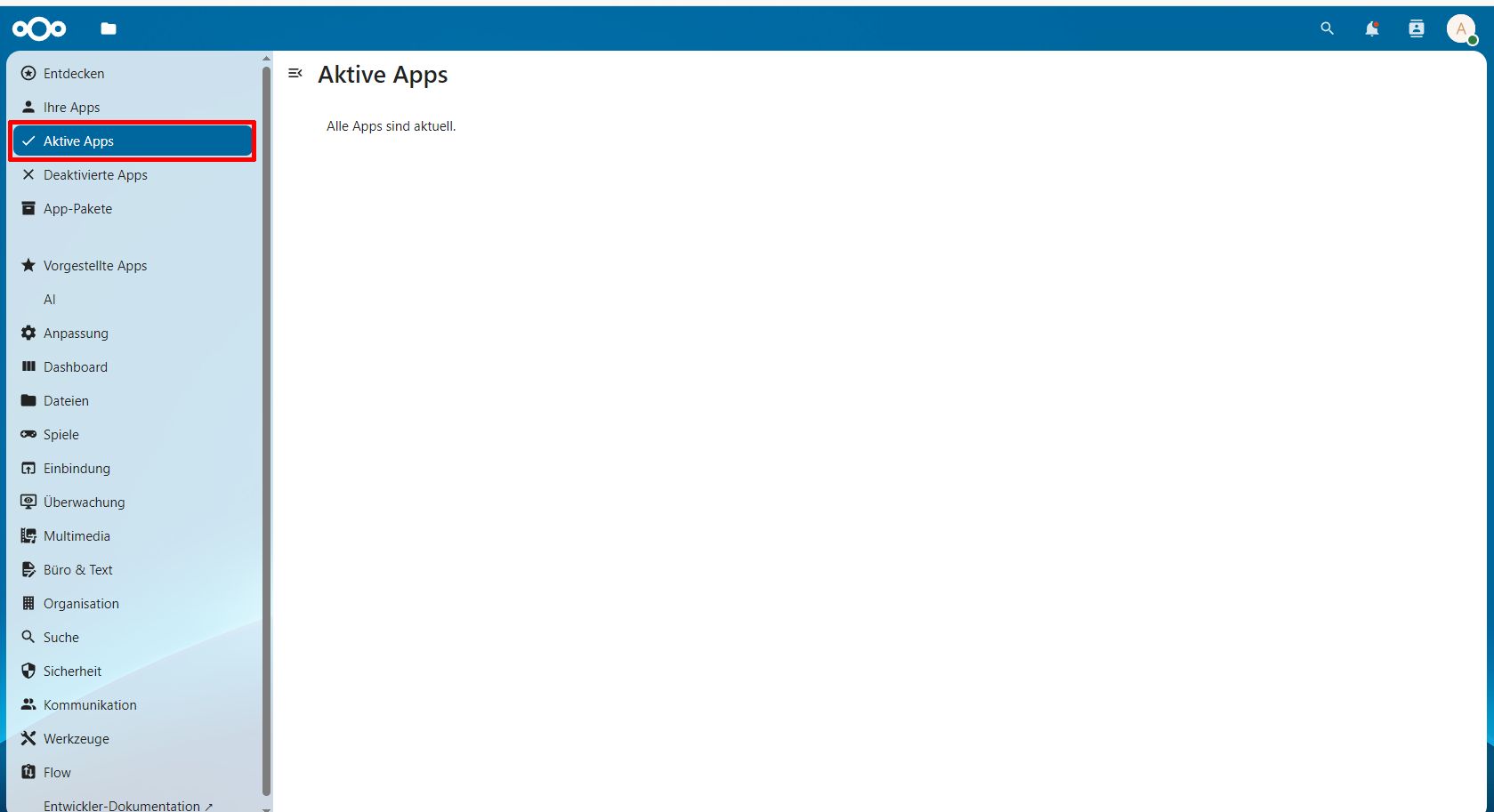Open the Anpassung category
This screenshot has height=812, width=1494.
point(133,334)
